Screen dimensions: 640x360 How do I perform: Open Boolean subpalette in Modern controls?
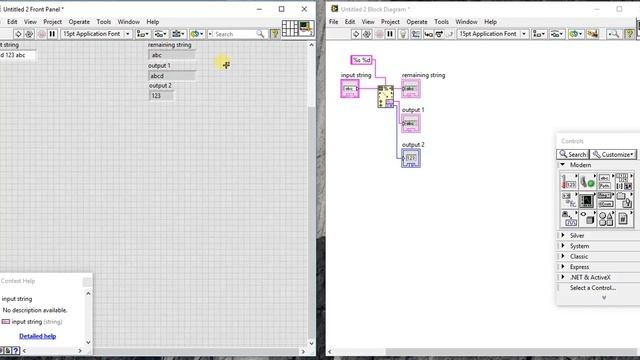coord(587,181)
